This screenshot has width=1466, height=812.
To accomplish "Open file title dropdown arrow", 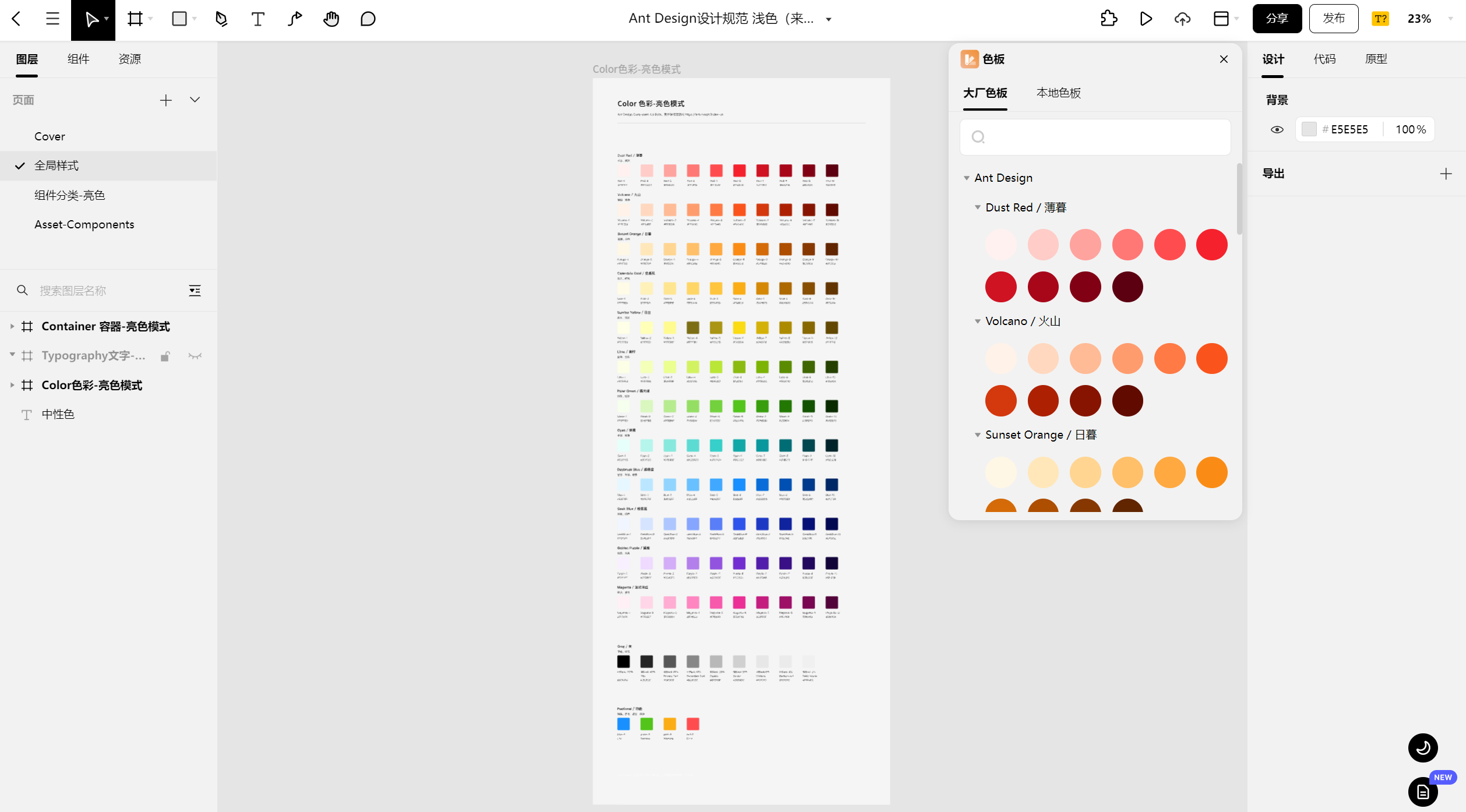I will tap(829, 19).
